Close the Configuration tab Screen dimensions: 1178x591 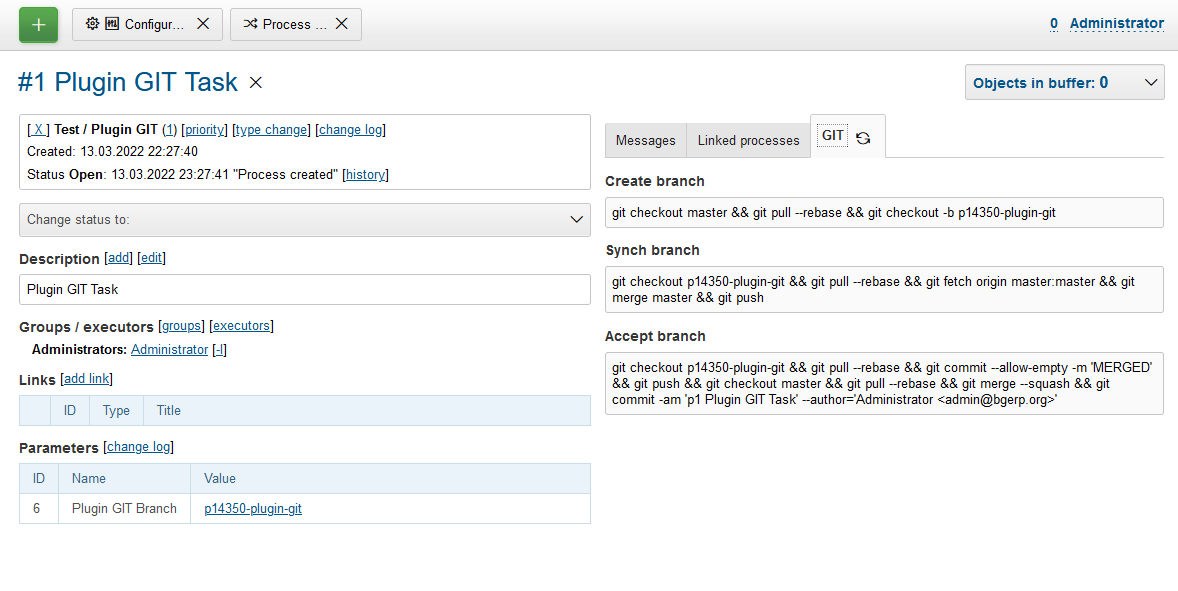coord(203,24)
